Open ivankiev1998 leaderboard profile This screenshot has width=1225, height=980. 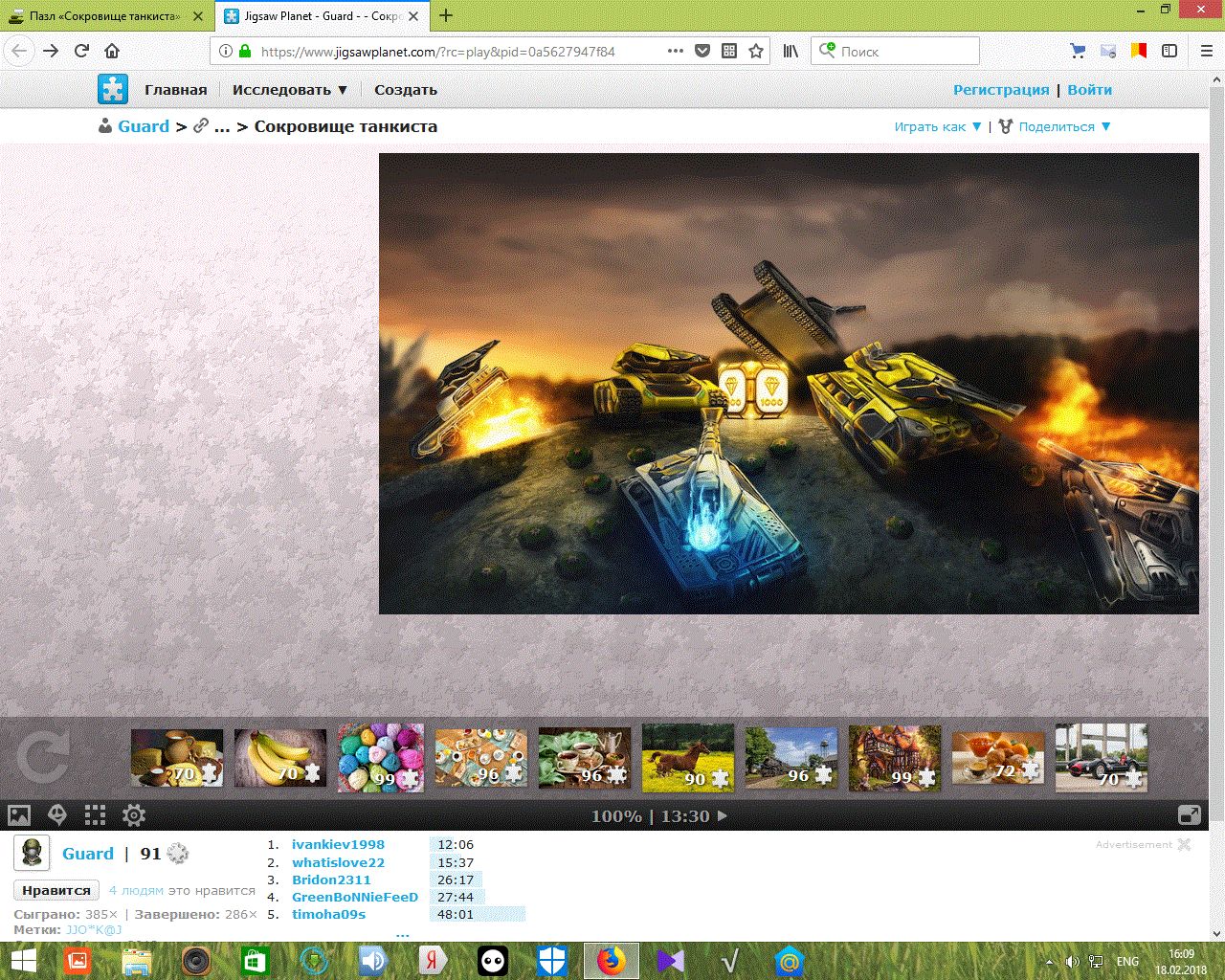pyautogui.click(x=338, y=844)
